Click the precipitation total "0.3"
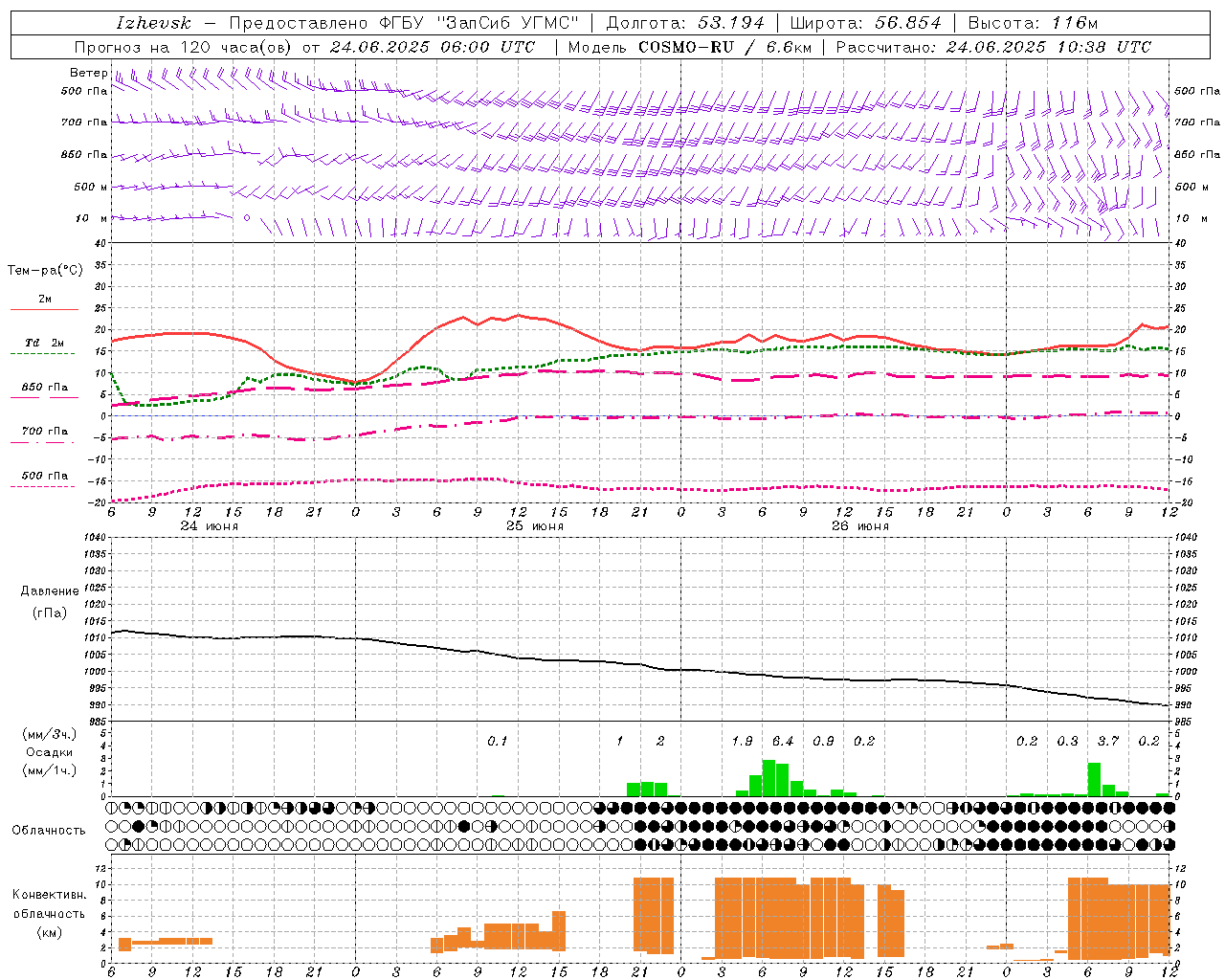Screen dimensions: 1225x980 click(1067, 742)
